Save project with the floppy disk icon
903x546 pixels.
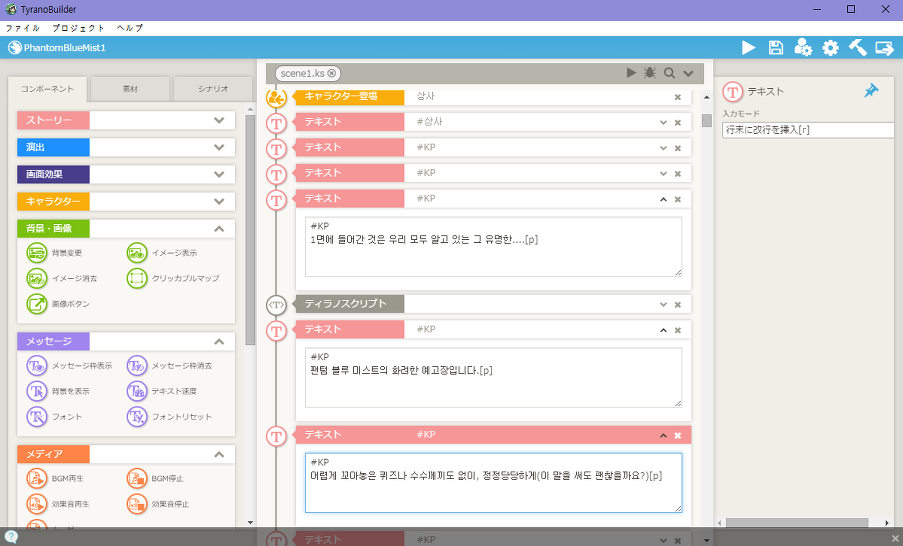pos(776,48)
